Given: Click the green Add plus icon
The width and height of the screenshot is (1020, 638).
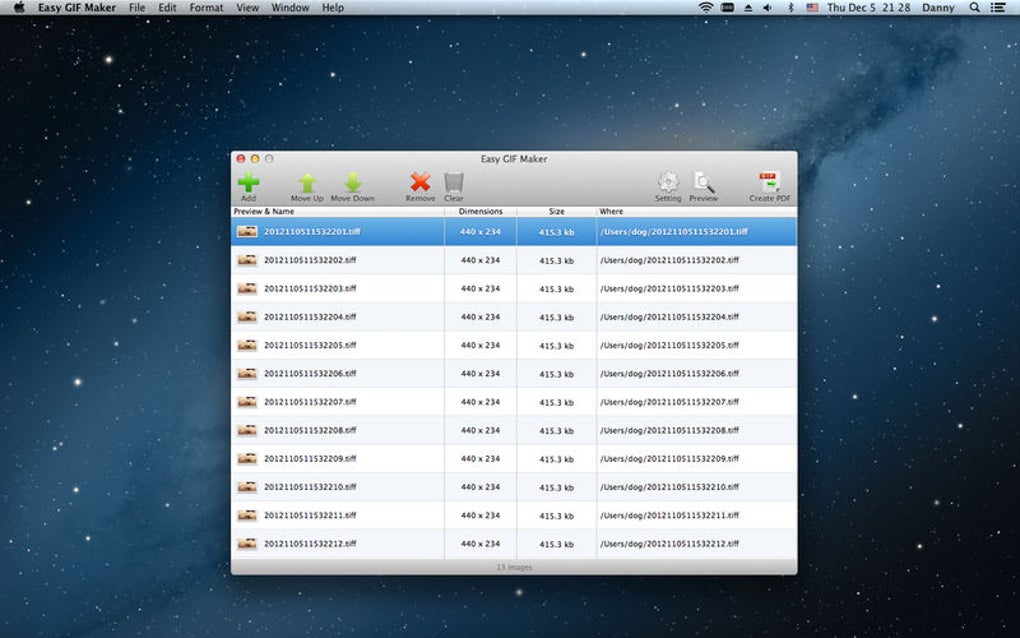Looking at the screenshot, I should coord(248,183).
